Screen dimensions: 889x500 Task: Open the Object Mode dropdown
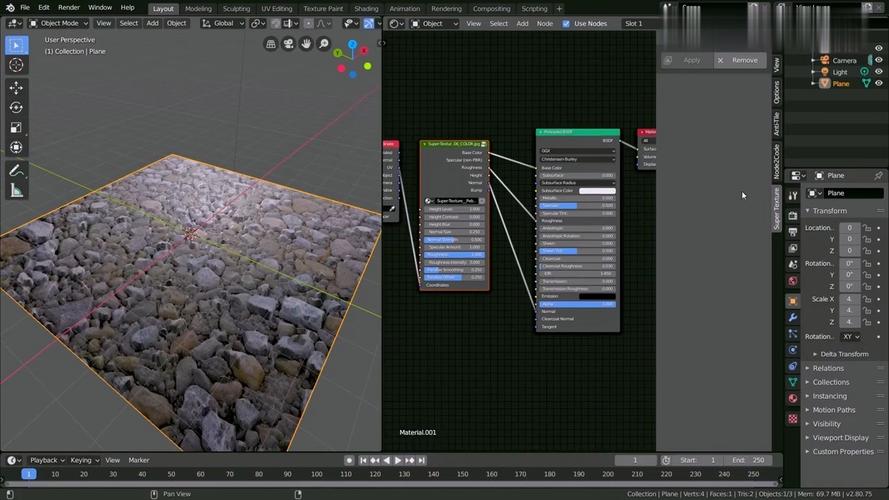tap(58, 23)
